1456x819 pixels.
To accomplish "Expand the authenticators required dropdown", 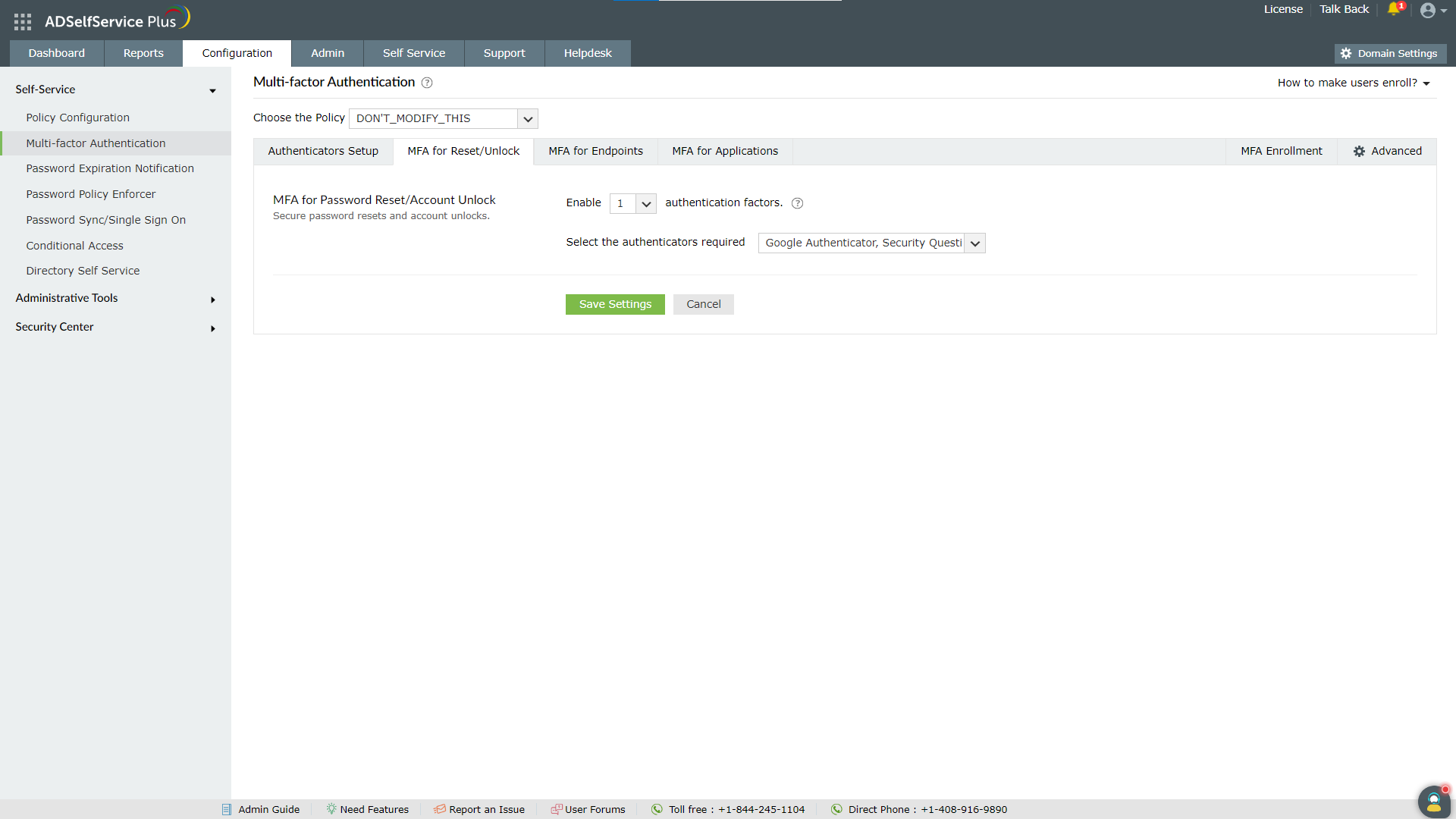I will 975,243.
